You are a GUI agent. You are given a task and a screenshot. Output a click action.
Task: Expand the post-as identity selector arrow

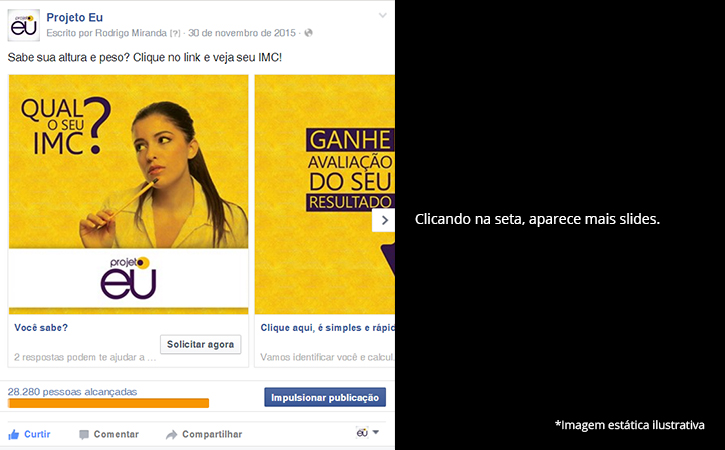pyautogui.click(x=376, y=432)
